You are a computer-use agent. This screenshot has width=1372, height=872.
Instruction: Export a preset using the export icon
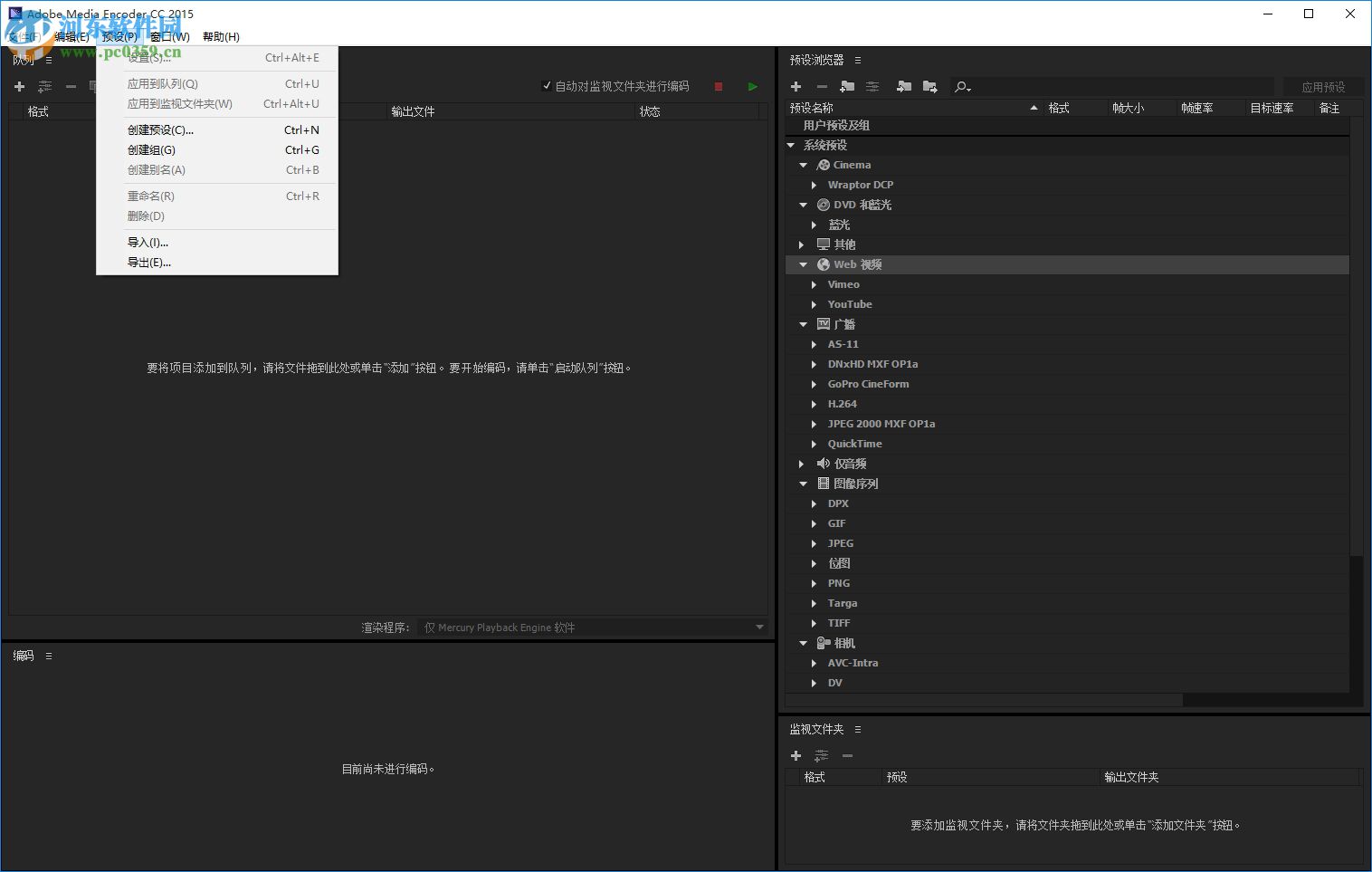tap(929, 86)
